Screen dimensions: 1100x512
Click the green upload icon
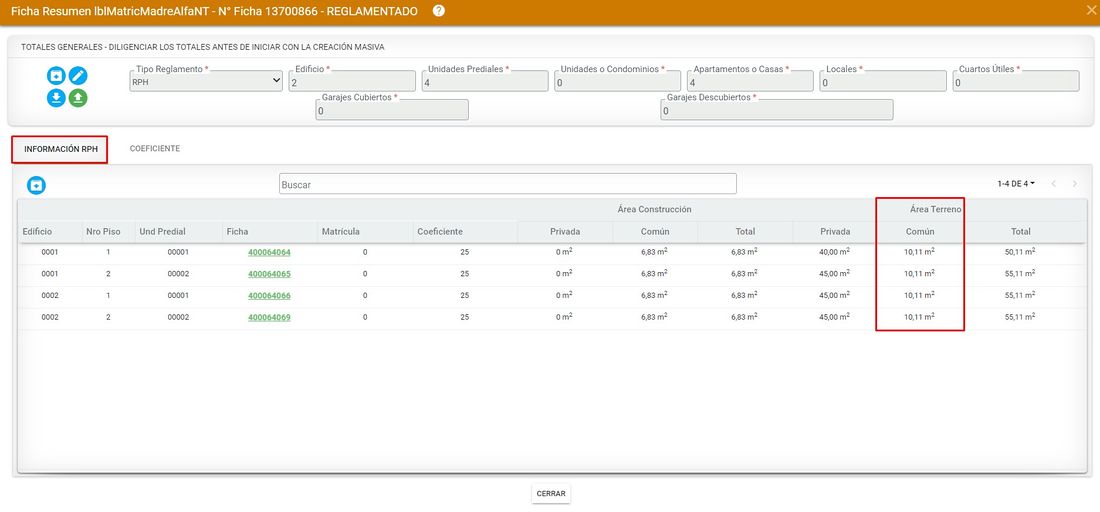(x=78, y=97)
